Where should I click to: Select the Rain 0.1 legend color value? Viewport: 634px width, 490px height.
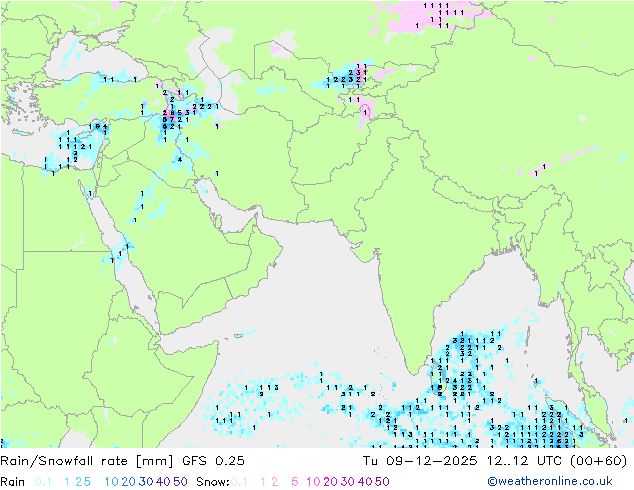[43, 482]
